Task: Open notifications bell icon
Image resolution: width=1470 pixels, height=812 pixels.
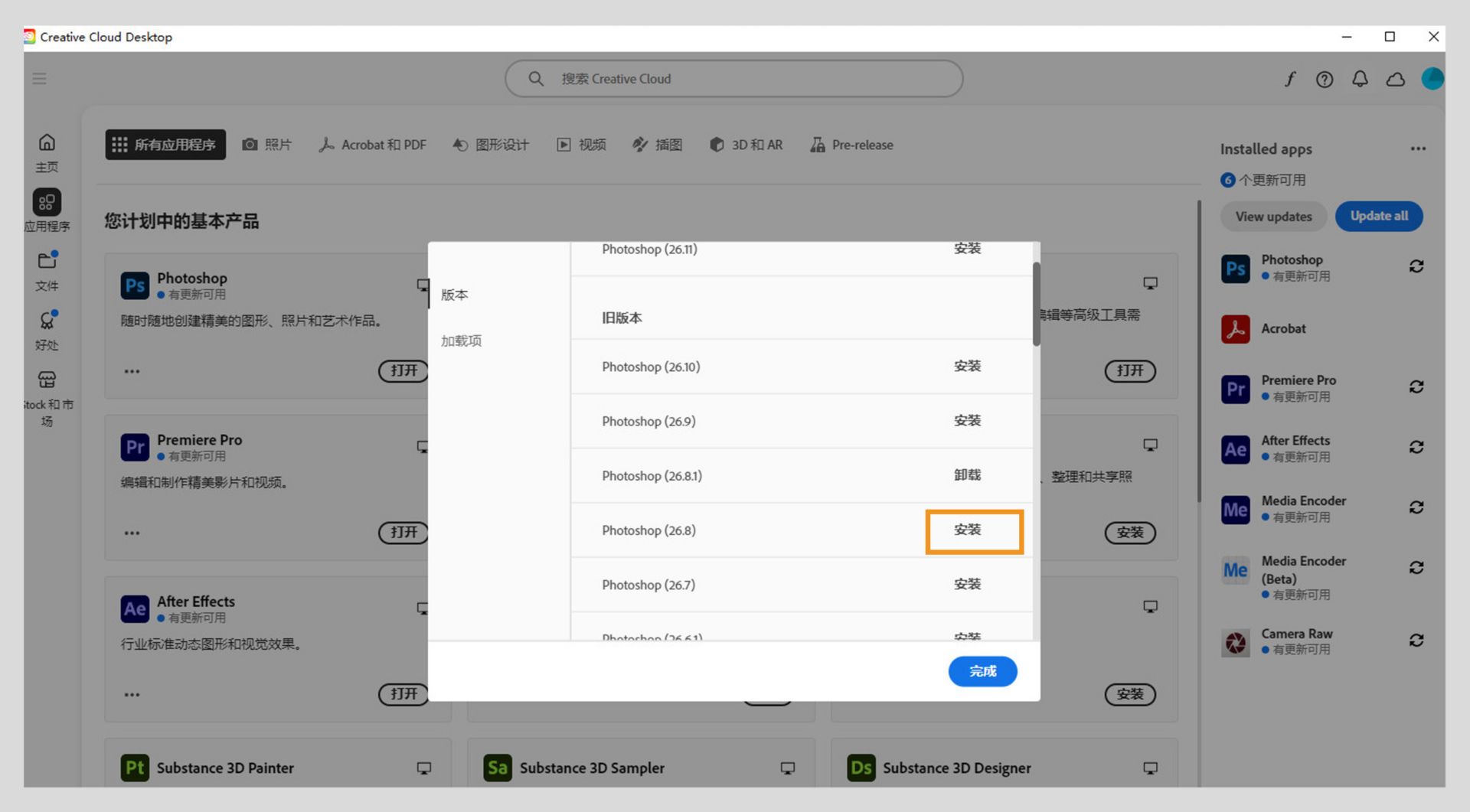Action: coord(1360,79)
